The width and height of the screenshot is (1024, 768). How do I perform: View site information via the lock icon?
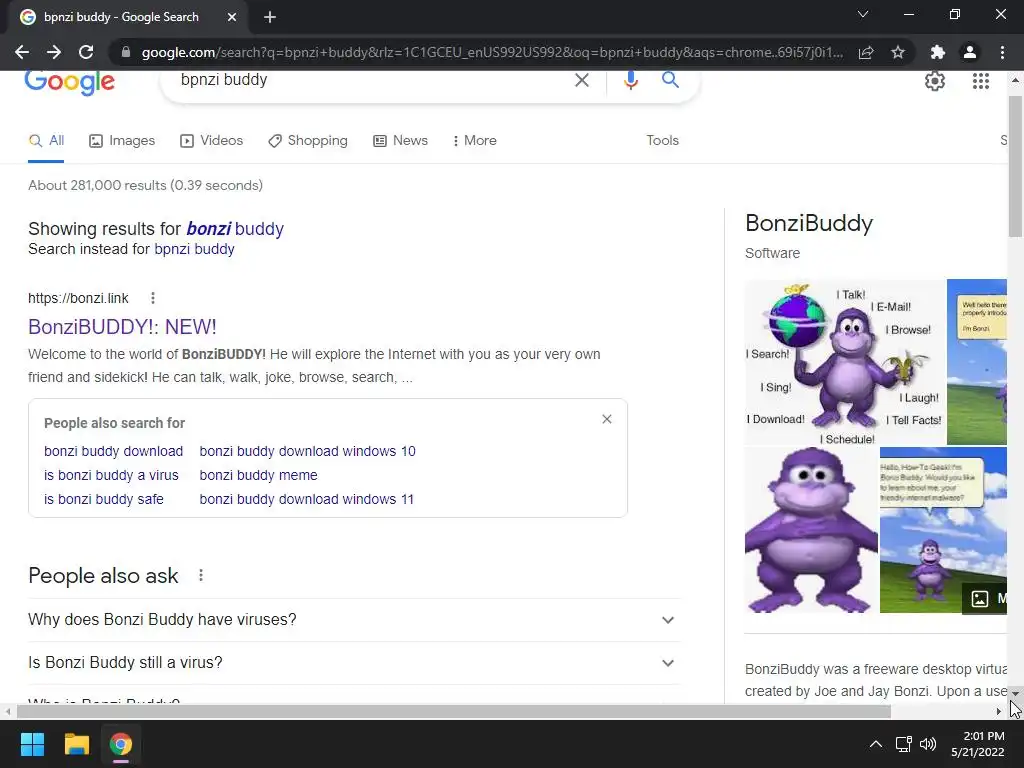pyautogui.click(x=126, y=52)
